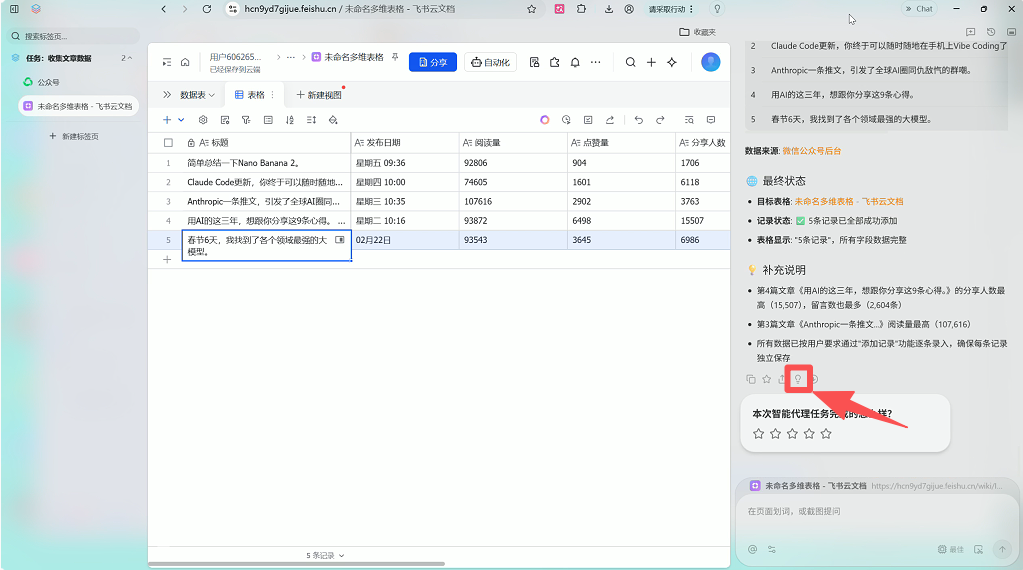Open the field configuration gear icon
The width and height of the screenshot is (1023, 570).
203,120
